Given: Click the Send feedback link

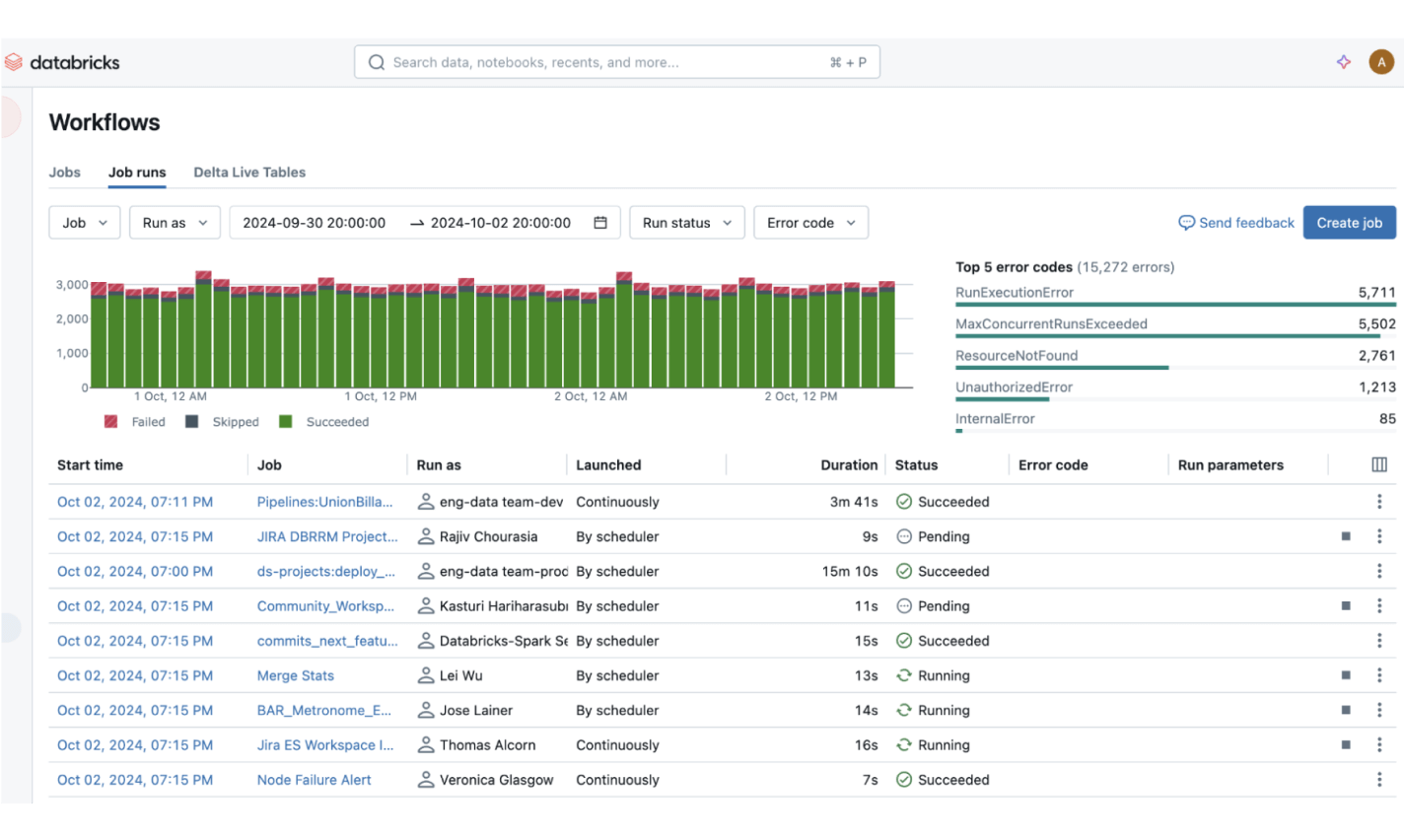Looking at the screenshot, I should [x=1236, y=223].
